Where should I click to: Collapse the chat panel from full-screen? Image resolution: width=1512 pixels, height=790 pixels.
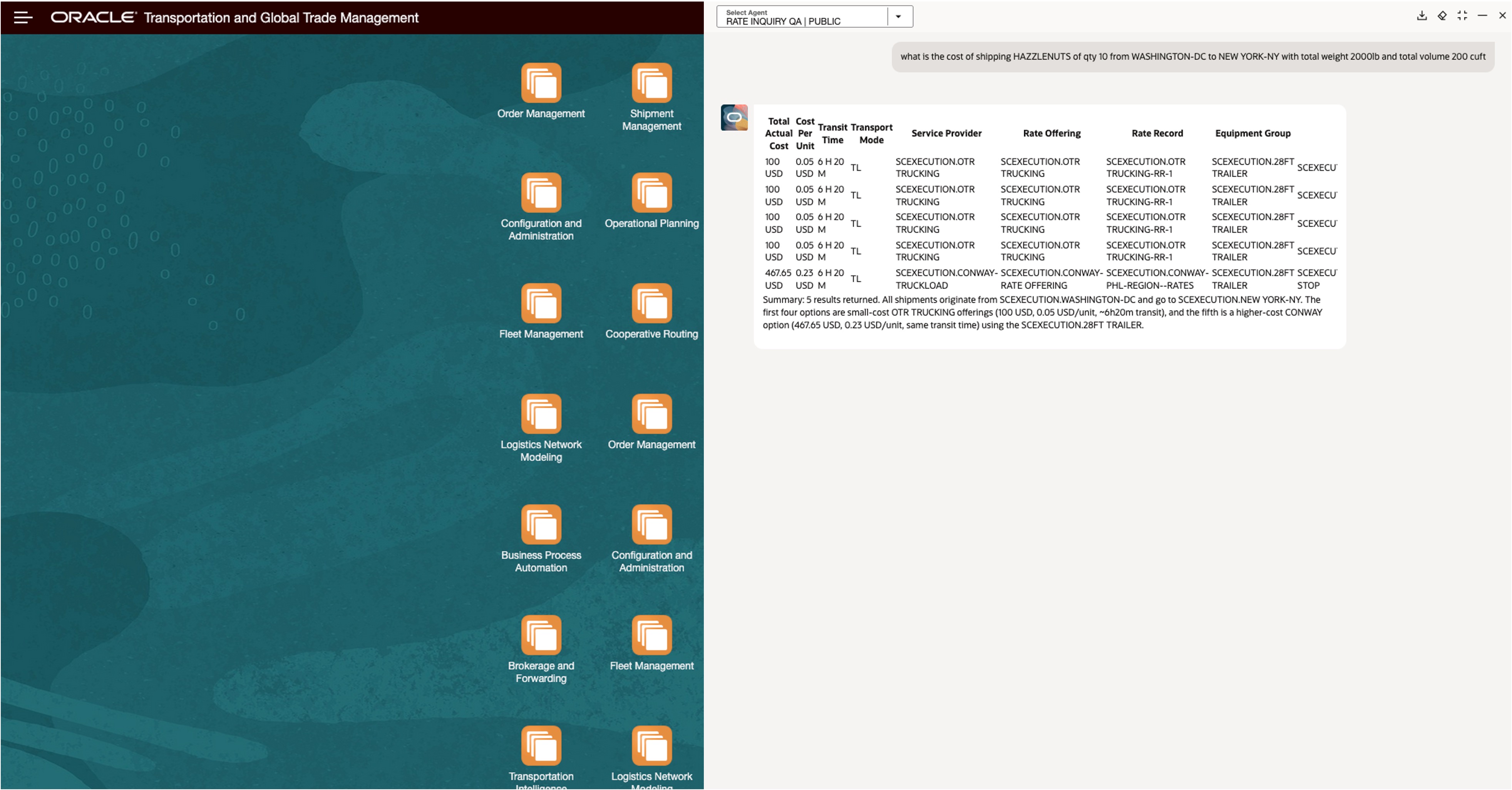click(x=1462, y=16)
